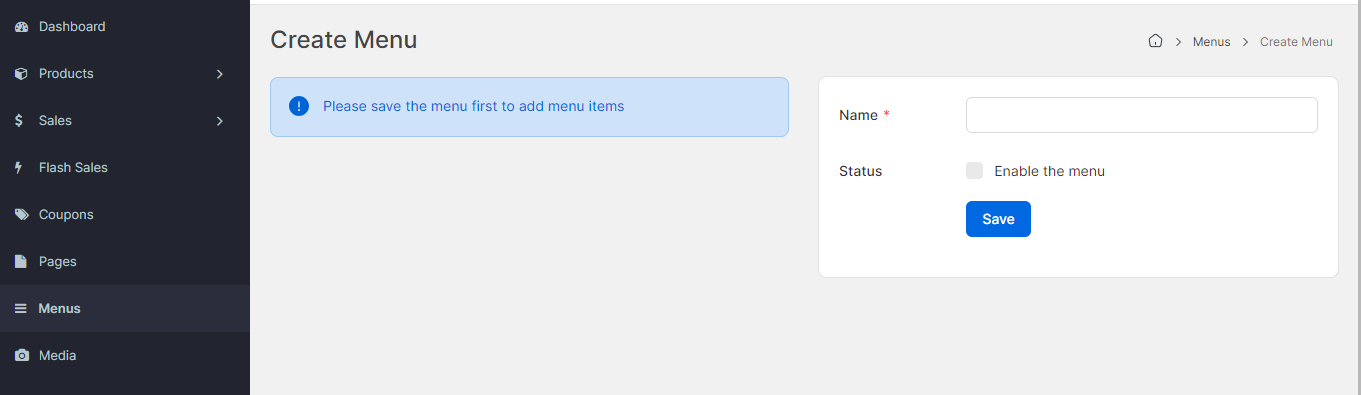Expand the Products submenu chevron
Viewport: 1361px width, 395px height.
click(220, 74)
